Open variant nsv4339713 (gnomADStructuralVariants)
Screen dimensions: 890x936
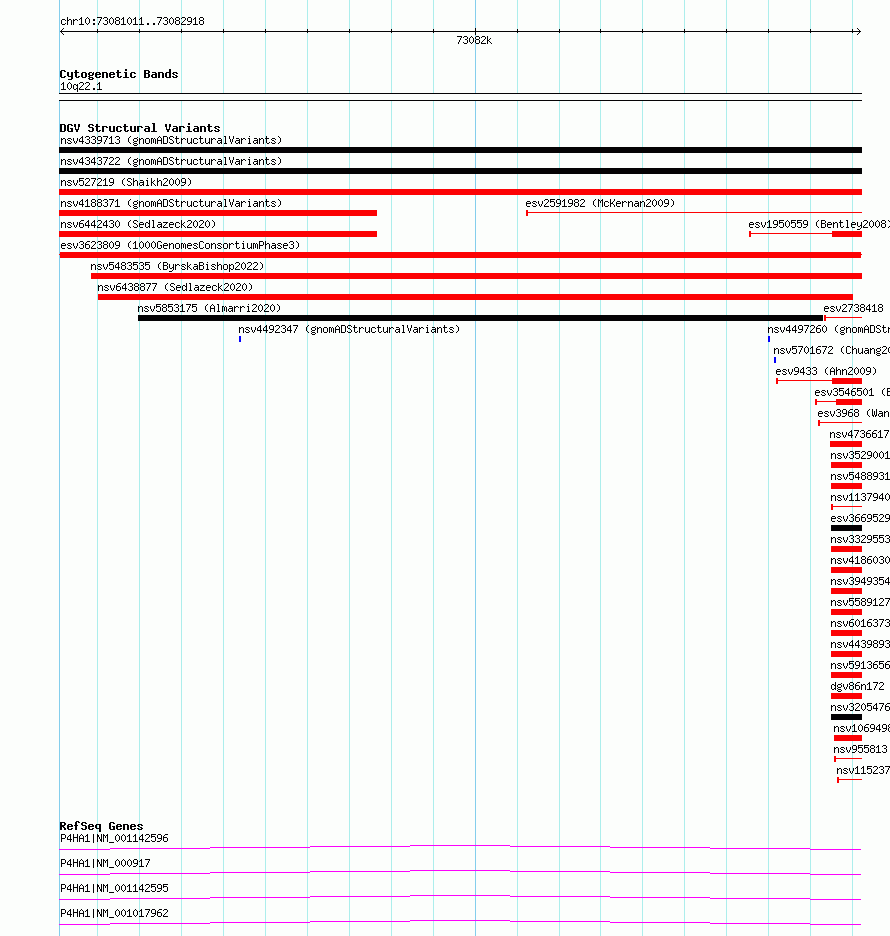(171, 140)
